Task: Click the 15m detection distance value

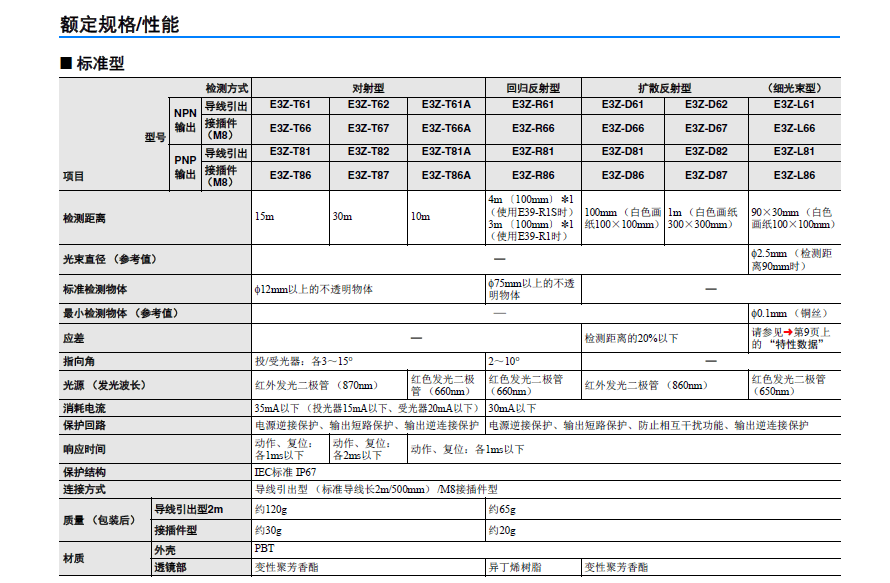Action: click(265, 216)
